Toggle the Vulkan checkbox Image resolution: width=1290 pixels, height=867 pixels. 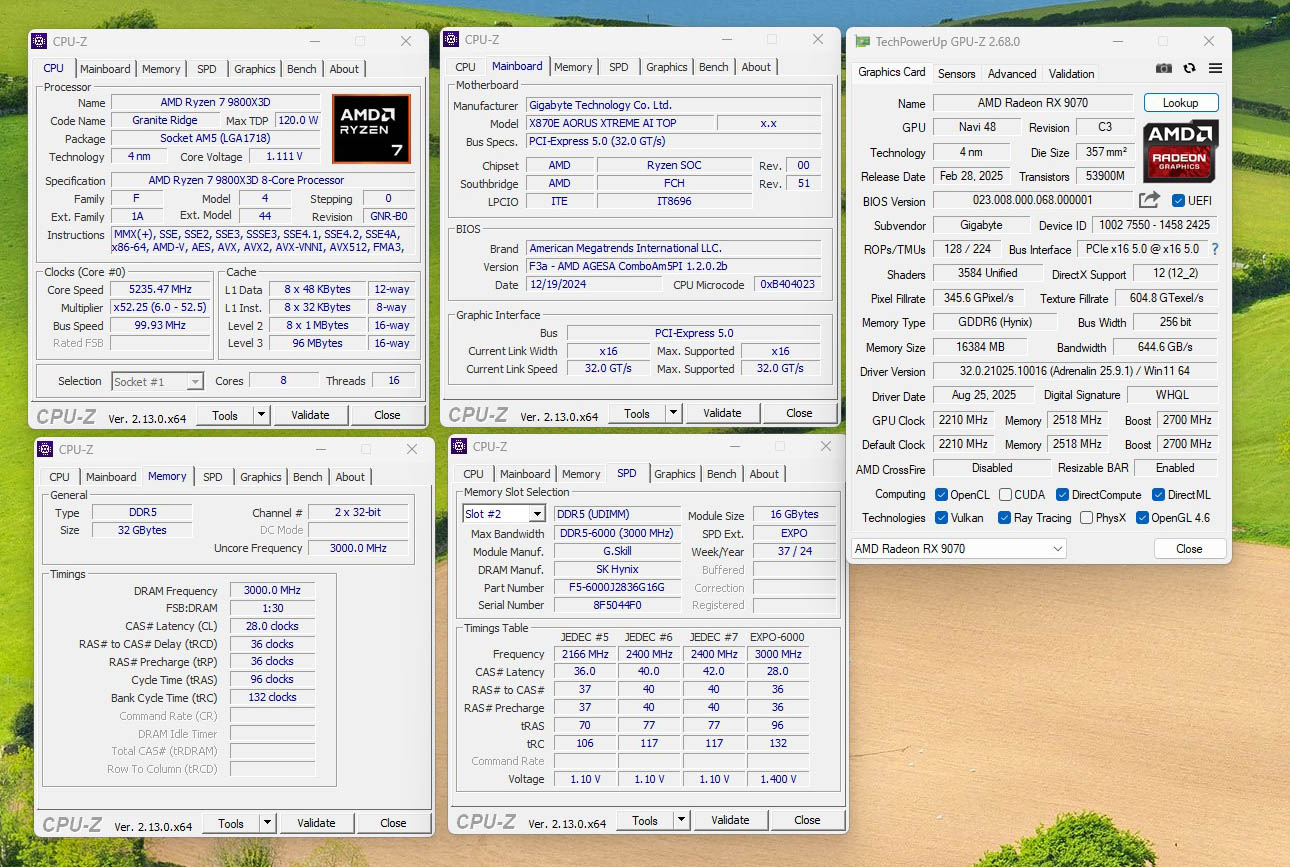(941, 518)
